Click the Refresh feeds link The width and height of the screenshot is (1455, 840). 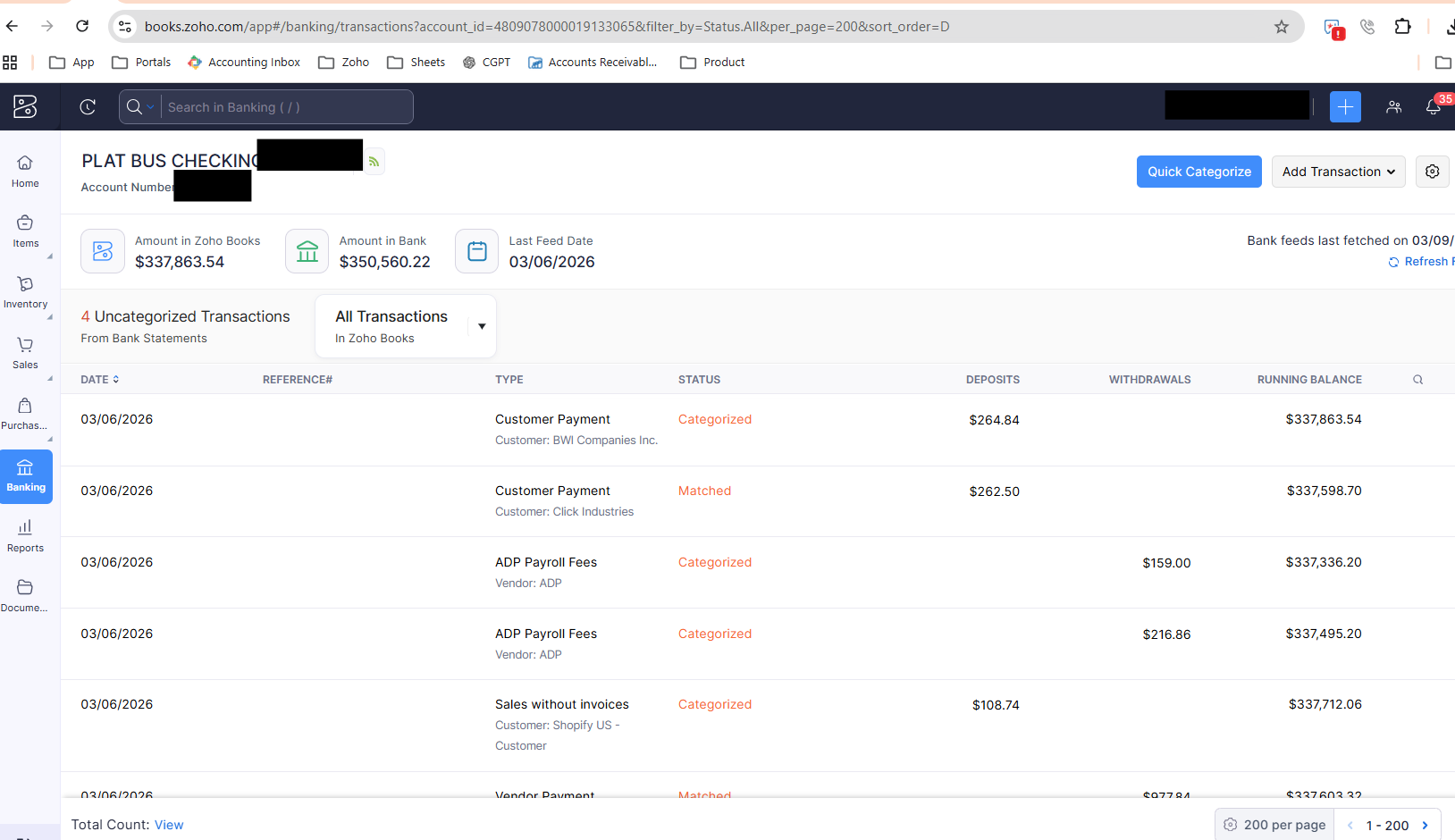[x=1421, y=262]
